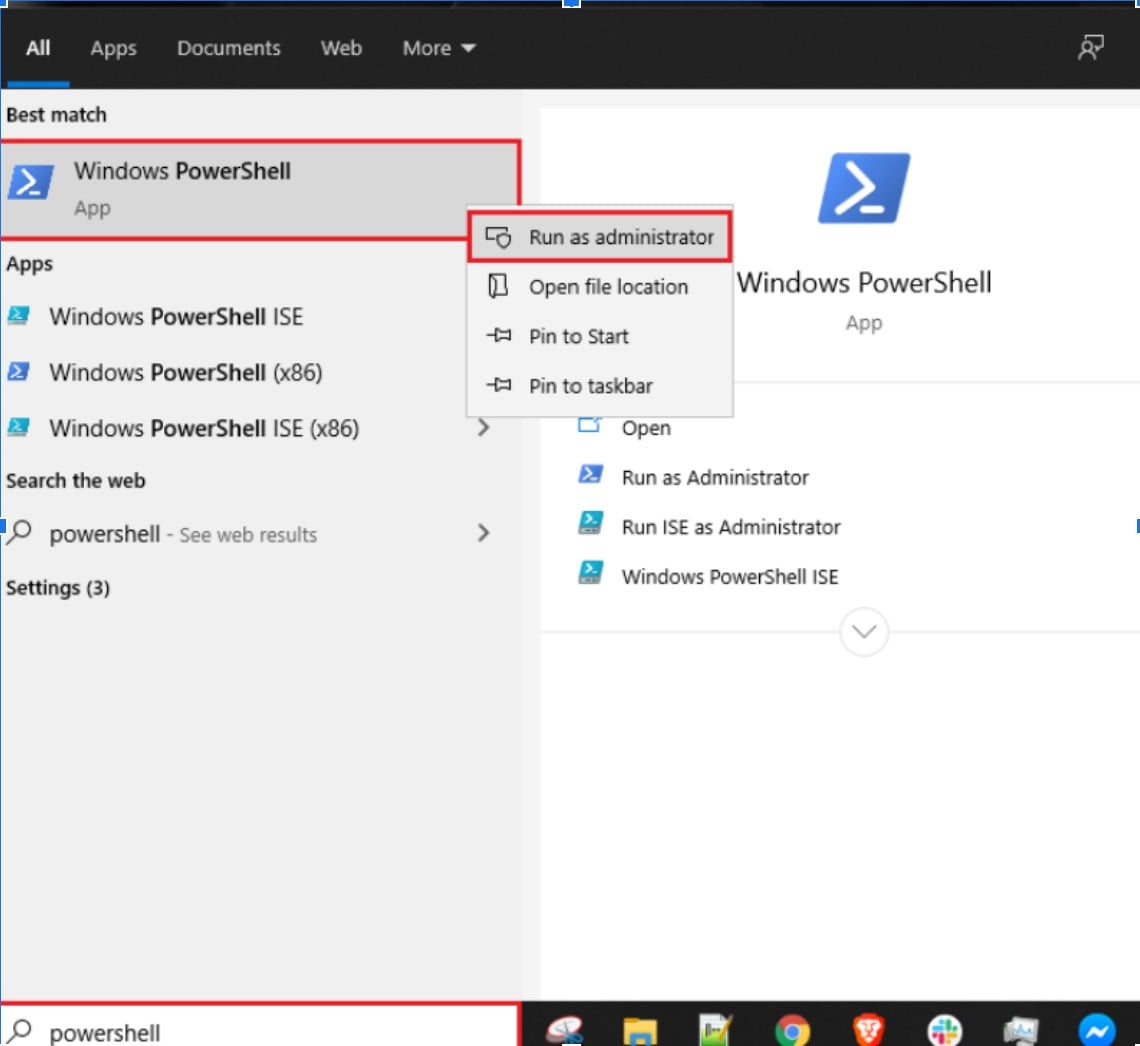This screenshot has height=1046, width=1140.
Task: Click the feedback icon in search header
Action: [1090, 48]
